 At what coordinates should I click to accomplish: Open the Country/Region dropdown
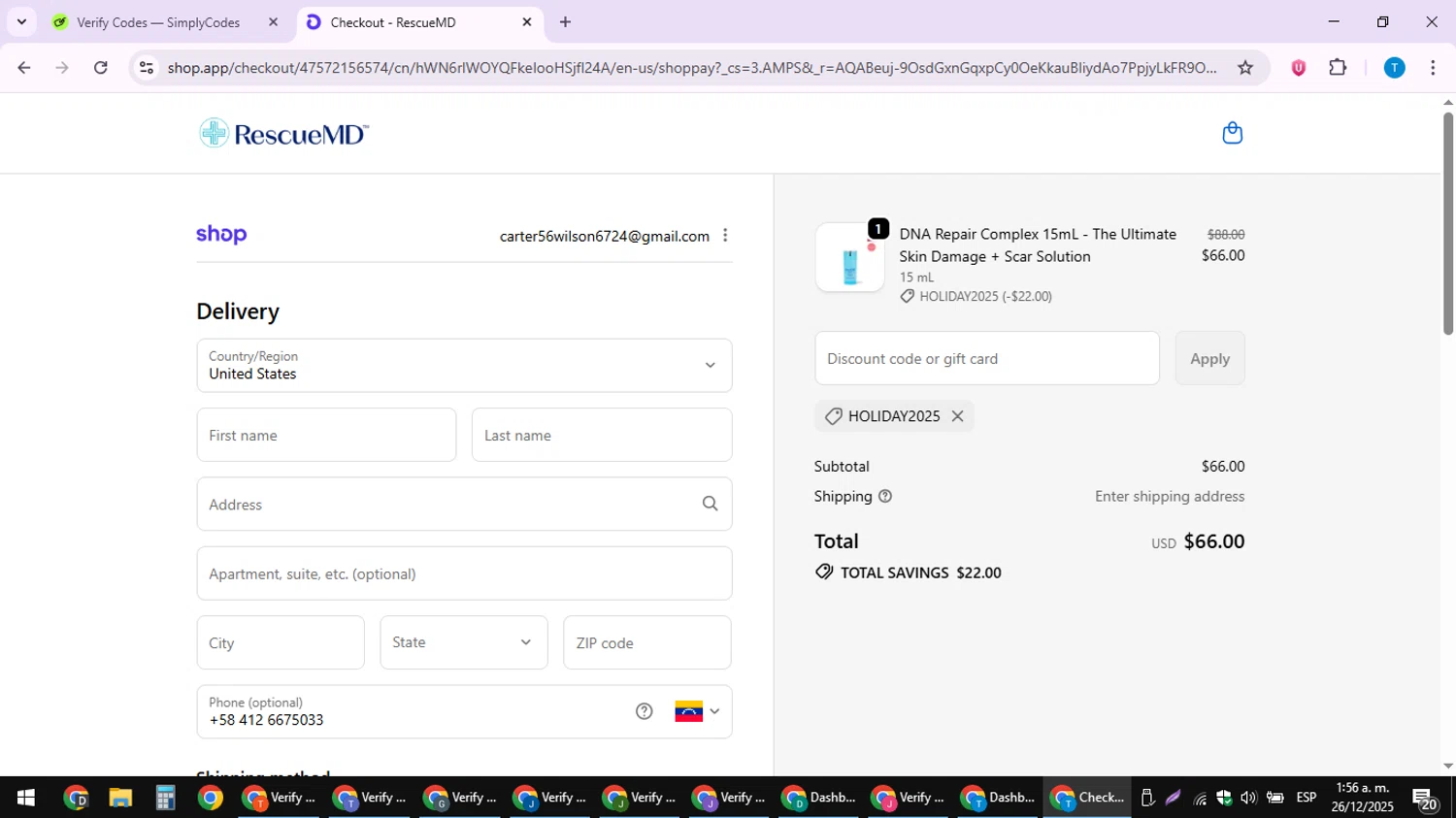pos(464,366)
